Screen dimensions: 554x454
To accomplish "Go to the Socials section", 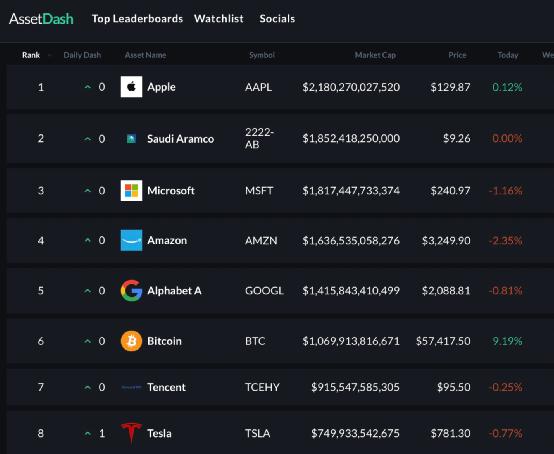I will [x=277, y=18].
